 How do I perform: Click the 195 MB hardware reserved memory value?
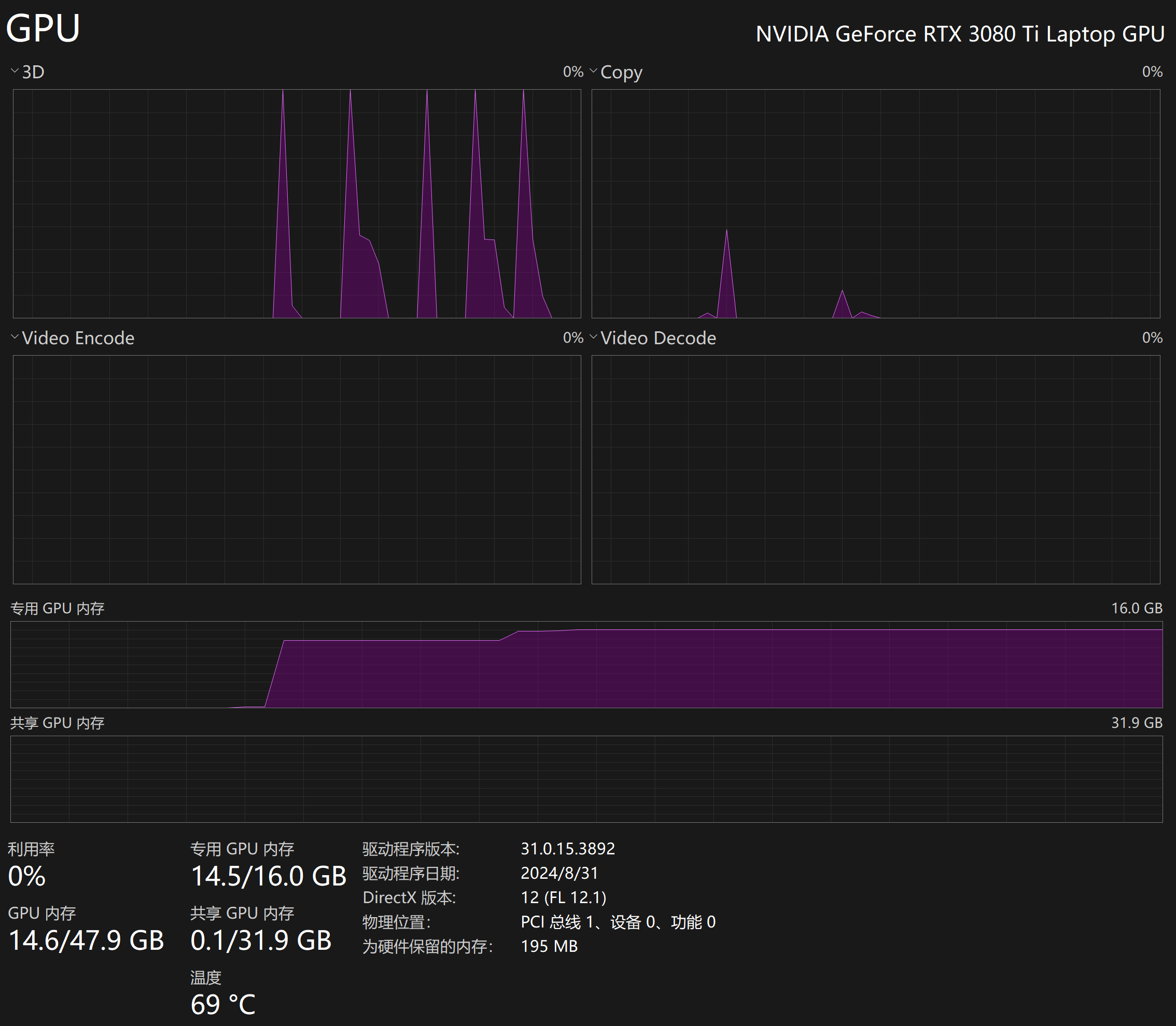549,946
